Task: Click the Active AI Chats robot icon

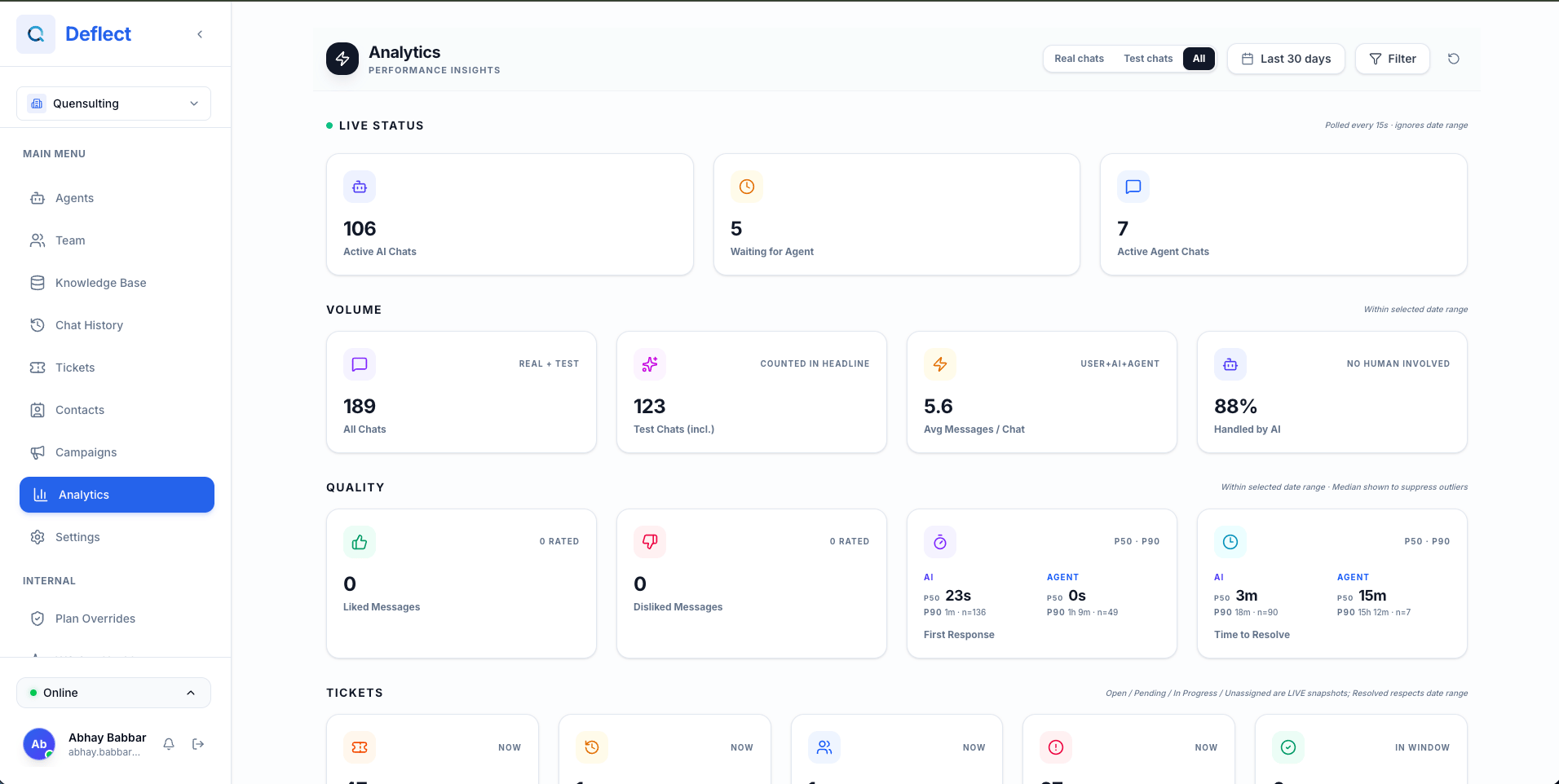Action: (x=360, y=187)
